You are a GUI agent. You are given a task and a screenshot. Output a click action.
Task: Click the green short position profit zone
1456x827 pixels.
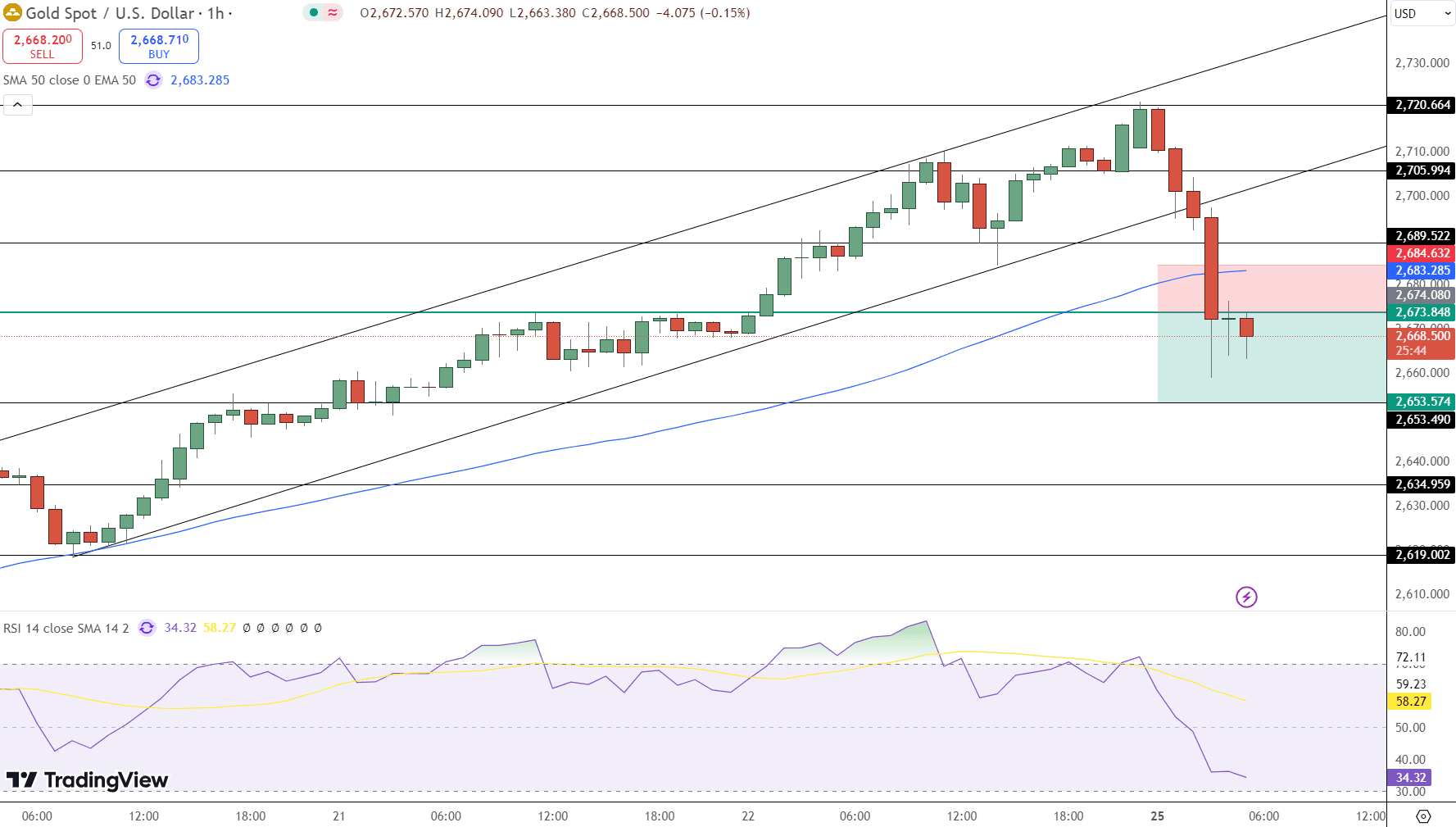[x=1272, y=357]
